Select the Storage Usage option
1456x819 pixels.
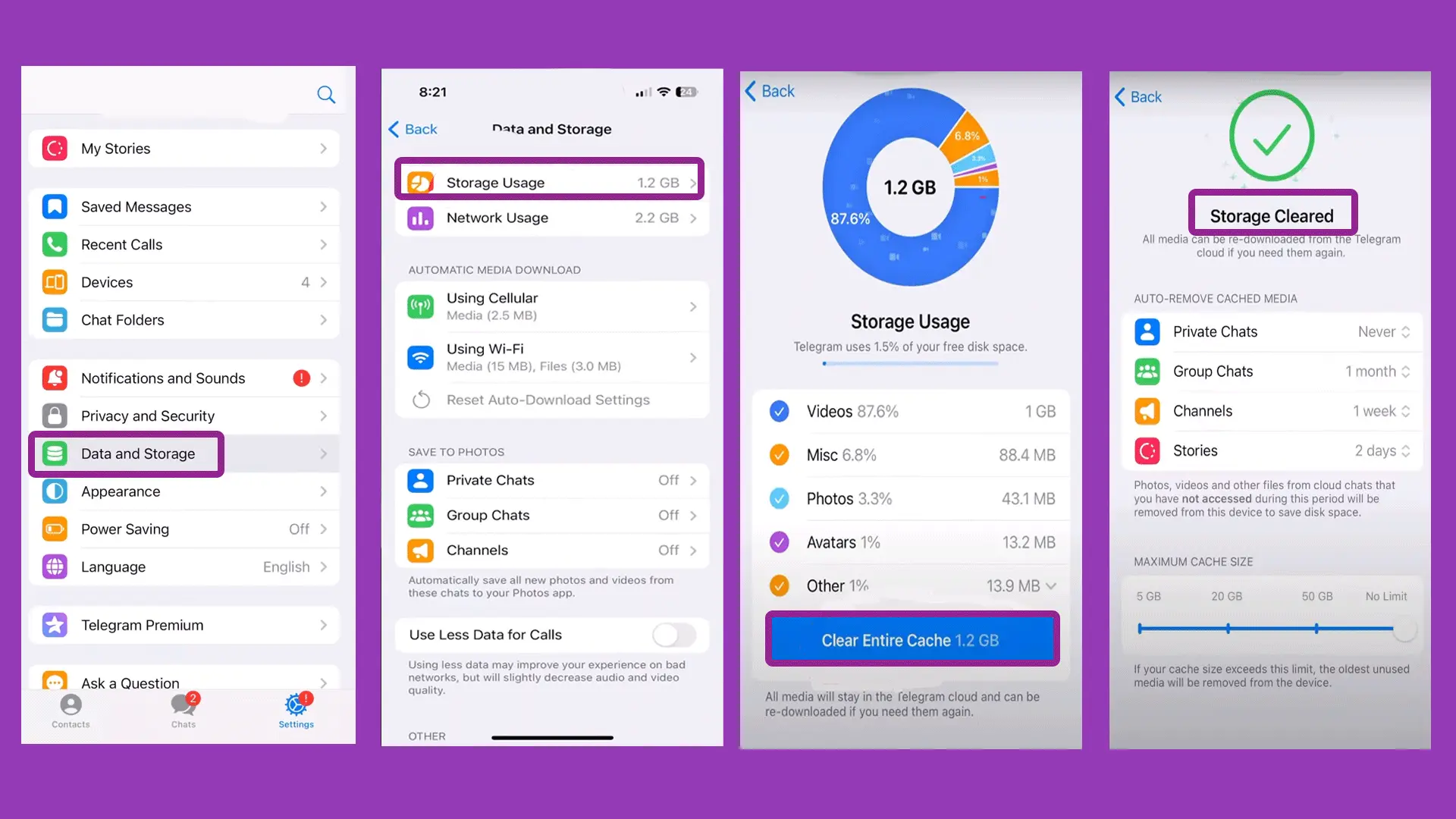(x=552, y=182)
